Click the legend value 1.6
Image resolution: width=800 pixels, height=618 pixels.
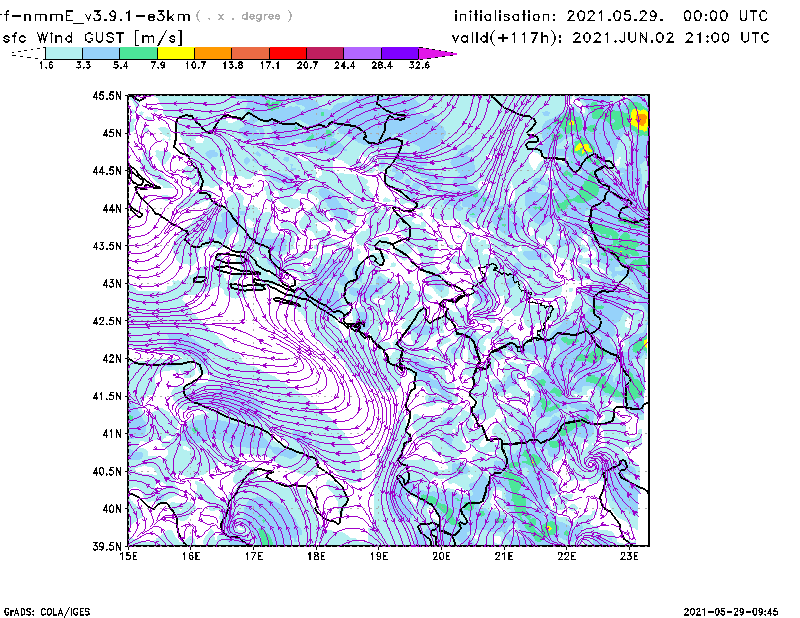click(x=46, y=65)
